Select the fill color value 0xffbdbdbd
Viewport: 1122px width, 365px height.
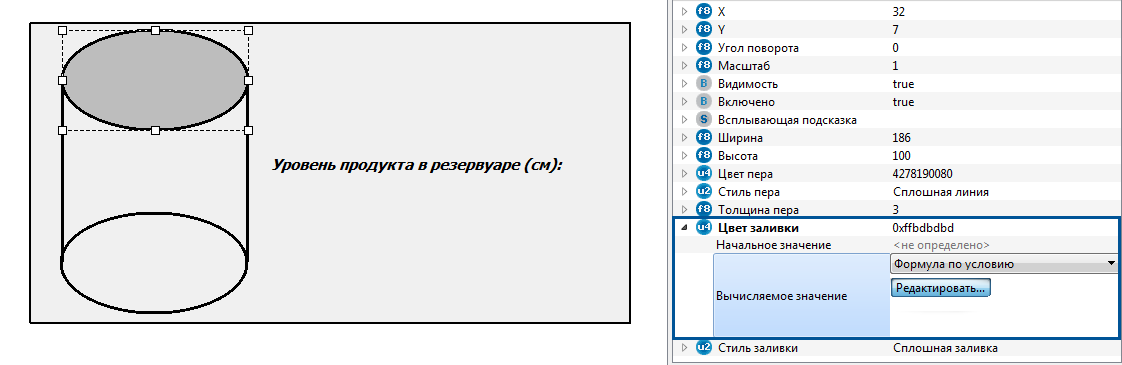[x=924, y=228]
